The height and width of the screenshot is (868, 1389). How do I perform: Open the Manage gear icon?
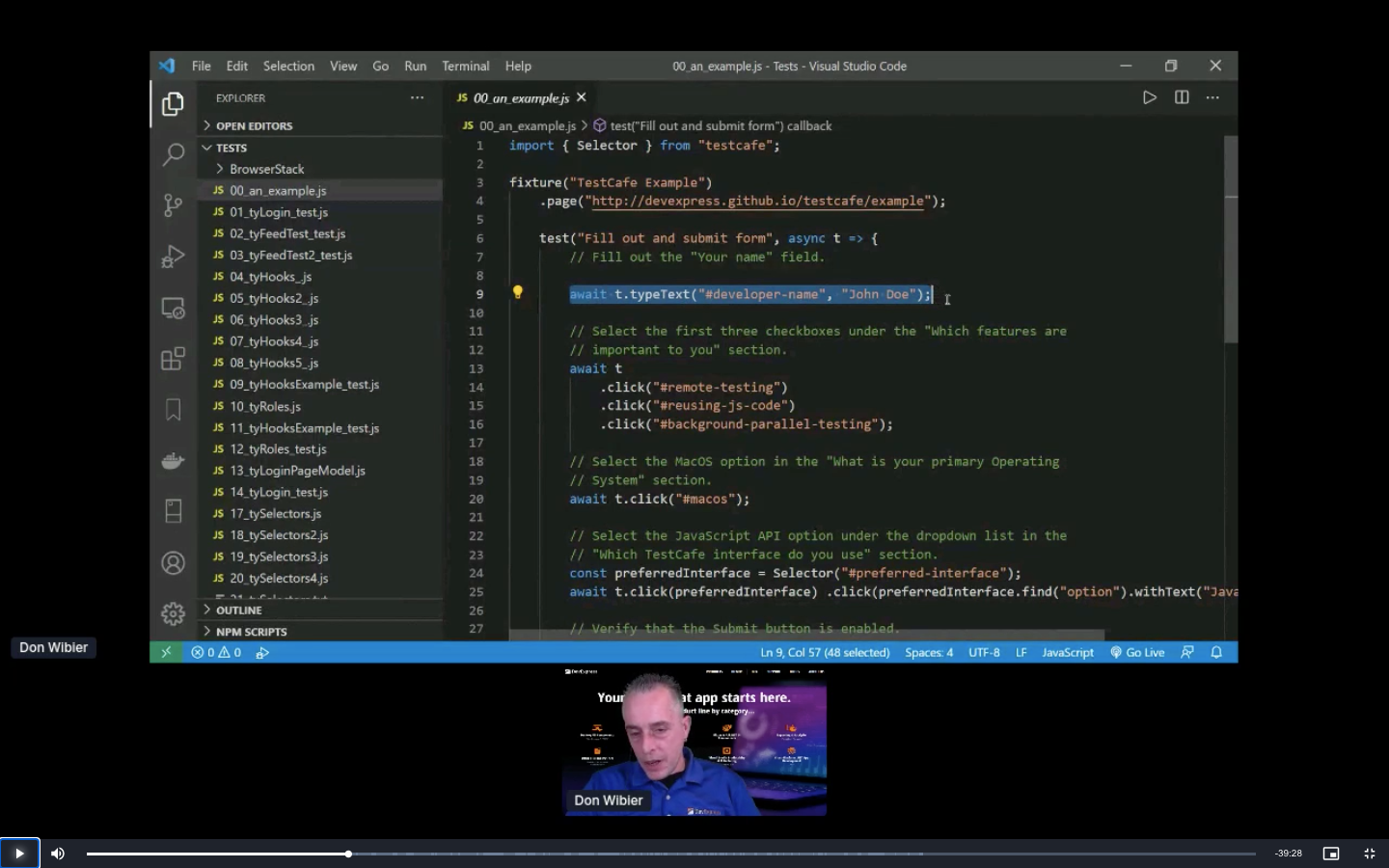[173, 613]
